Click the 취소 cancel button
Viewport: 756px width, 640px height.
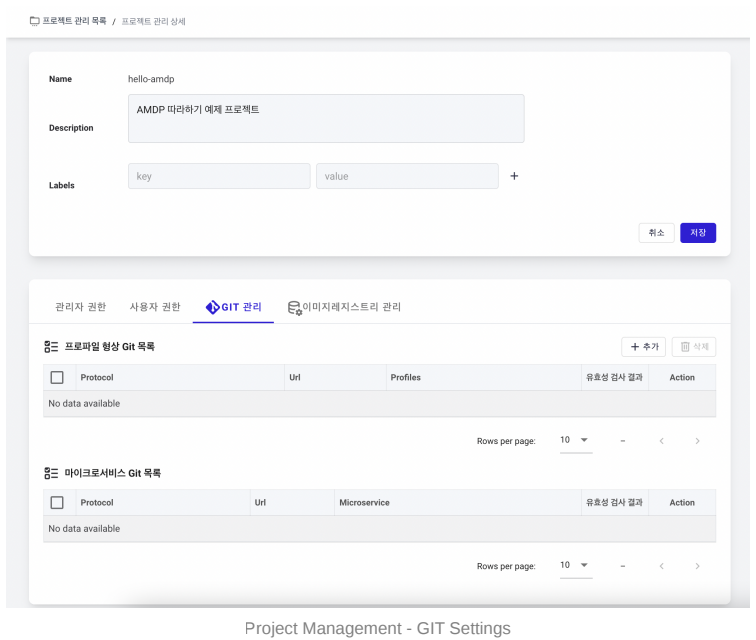pyautogui.click(x=656, y=233)
